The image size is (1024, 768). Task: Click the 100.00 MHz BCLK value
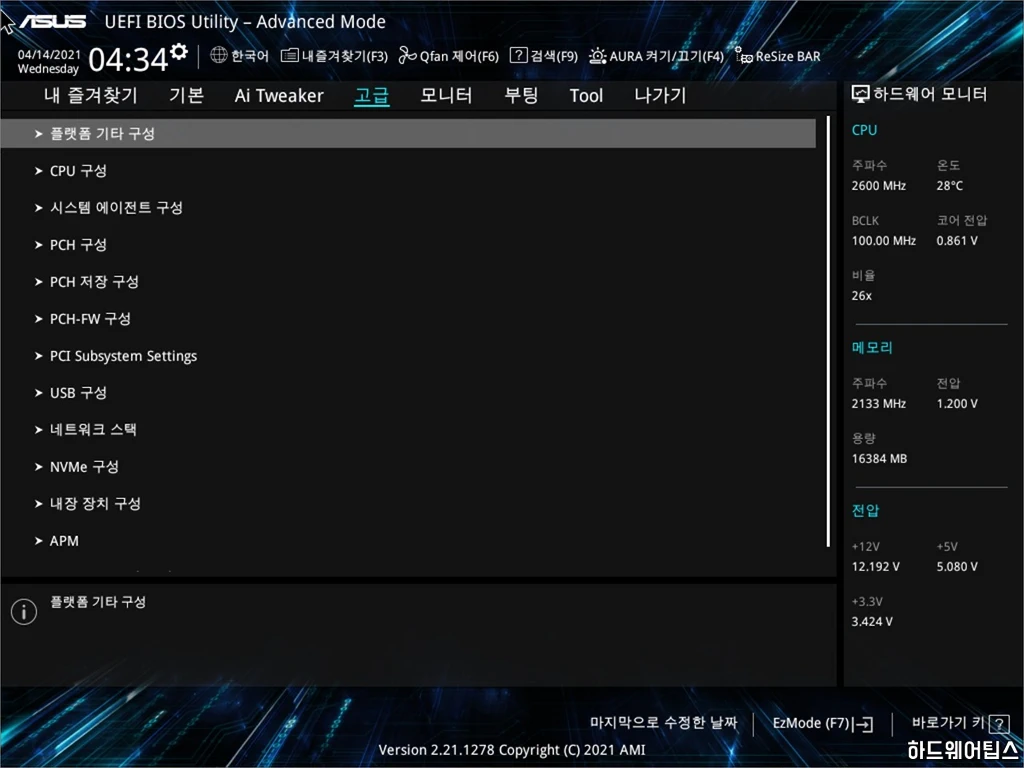click(884, 241)
